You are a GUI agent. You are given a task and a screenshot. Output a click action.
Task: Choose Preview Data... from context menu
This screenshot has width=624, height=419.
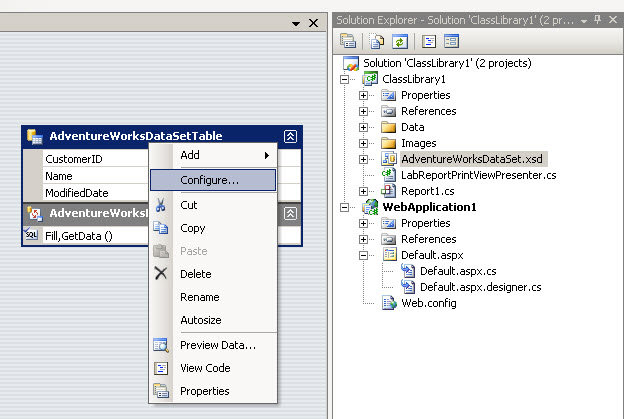point(213,345)
